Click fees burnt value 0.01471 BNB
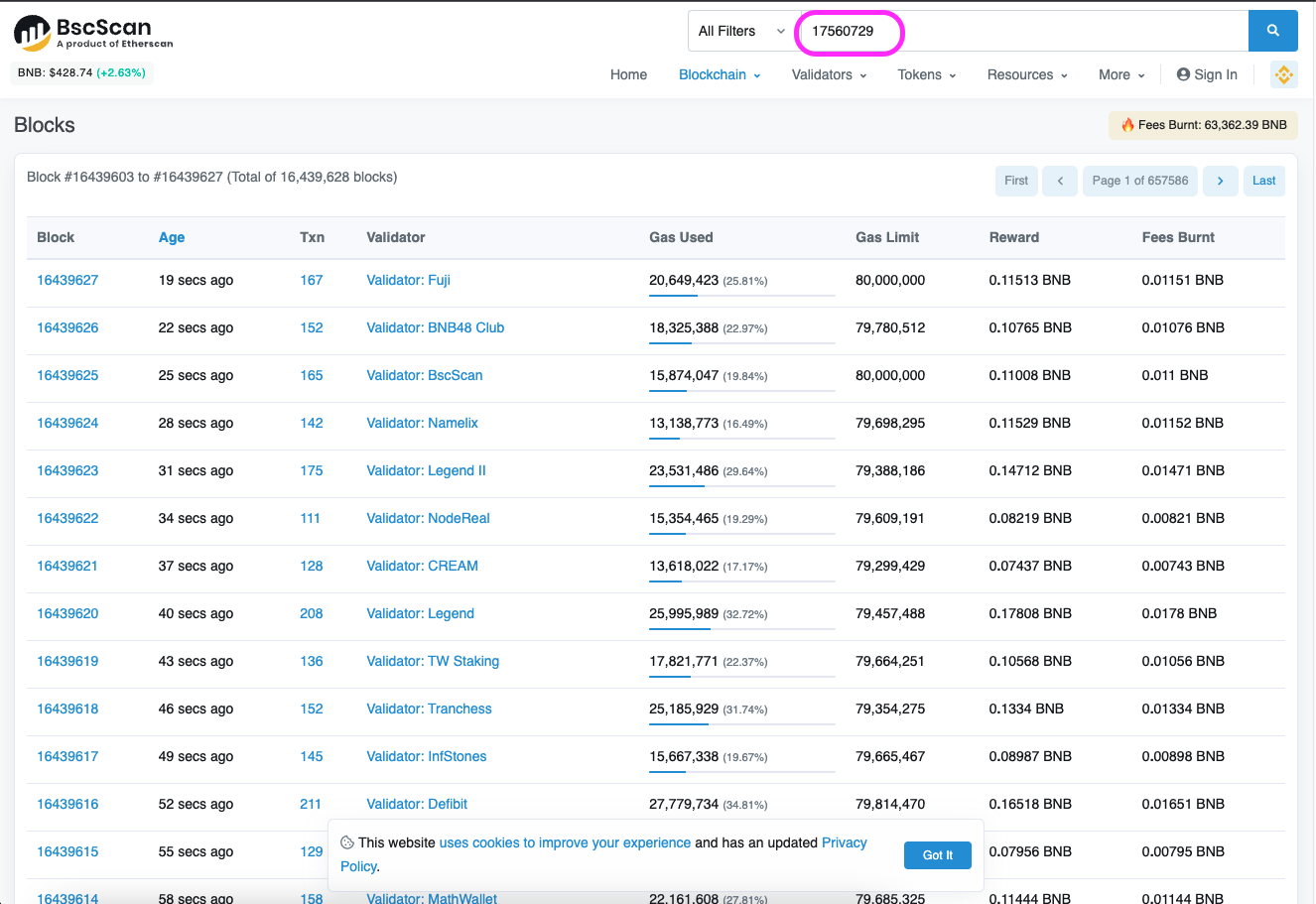This screenshot has width=1316, height=904. coord(1183,470)
